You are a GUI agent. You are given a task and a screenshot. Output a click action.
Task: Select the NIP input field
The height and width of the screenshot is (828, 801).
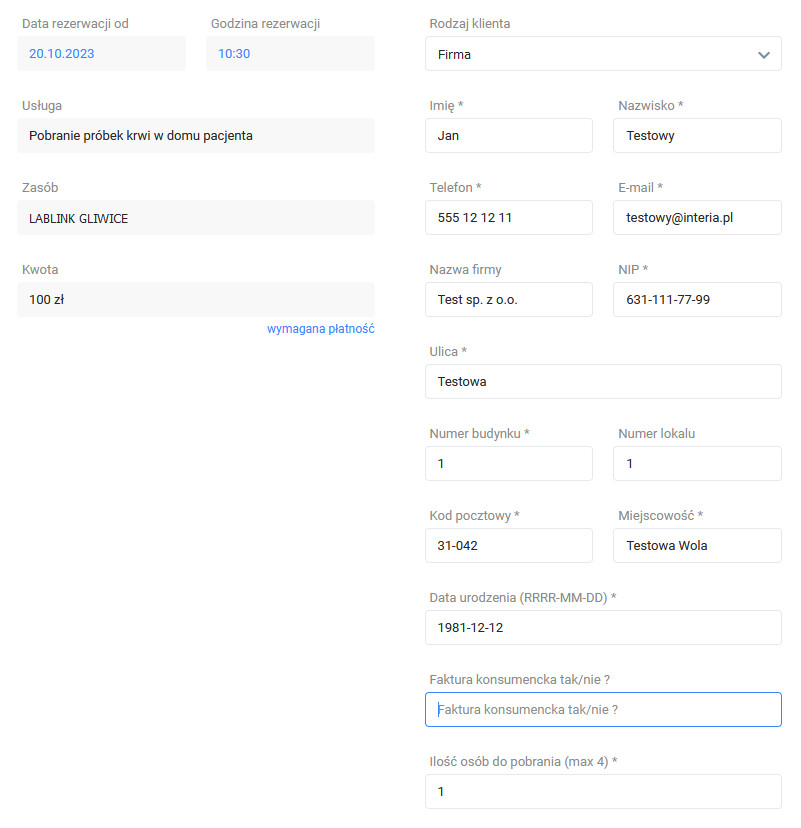[x=697, y=299]
